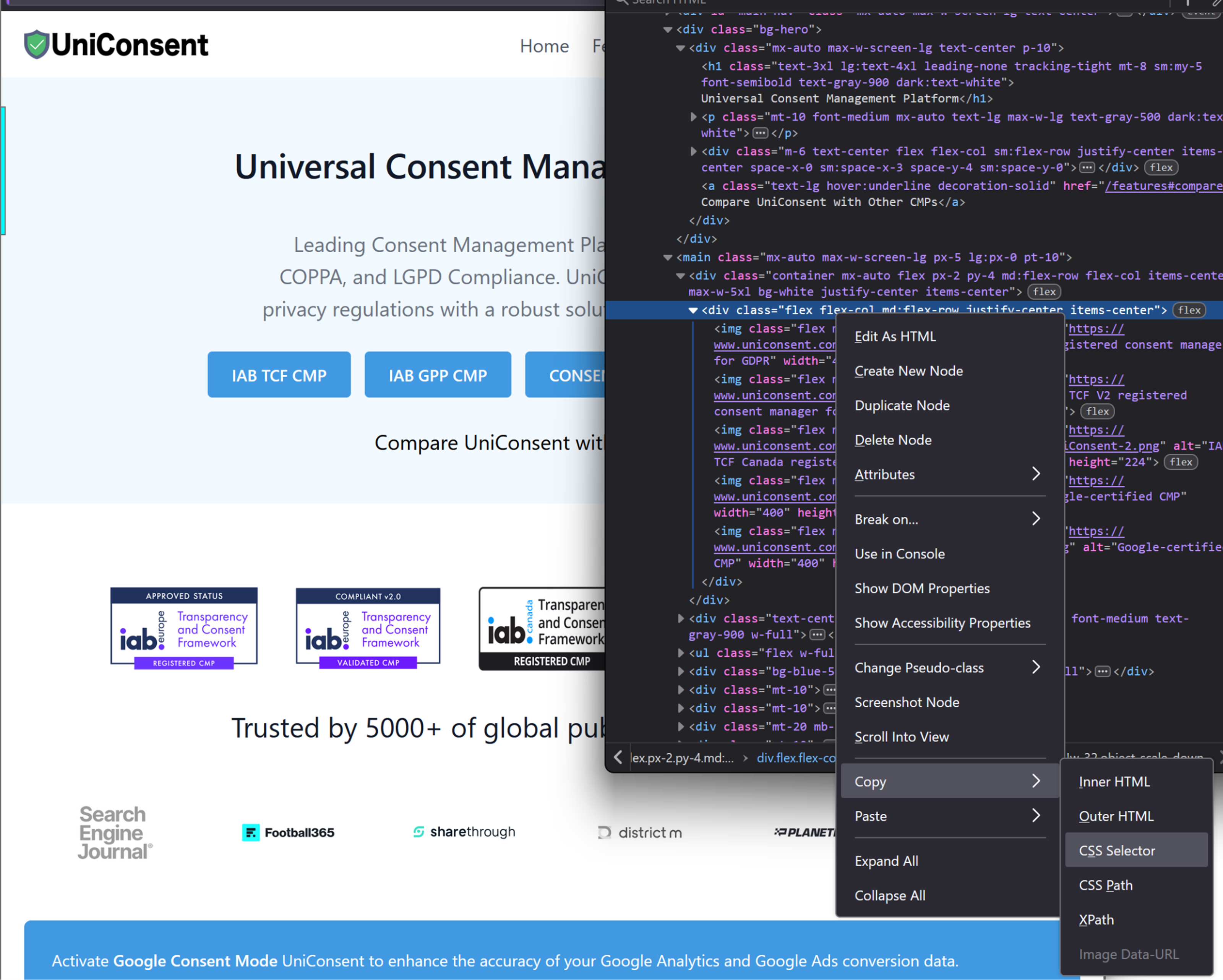Screen dimensions: 1223x980
Task: Click the UniConsent shield logo
Action: click(37, 44)
